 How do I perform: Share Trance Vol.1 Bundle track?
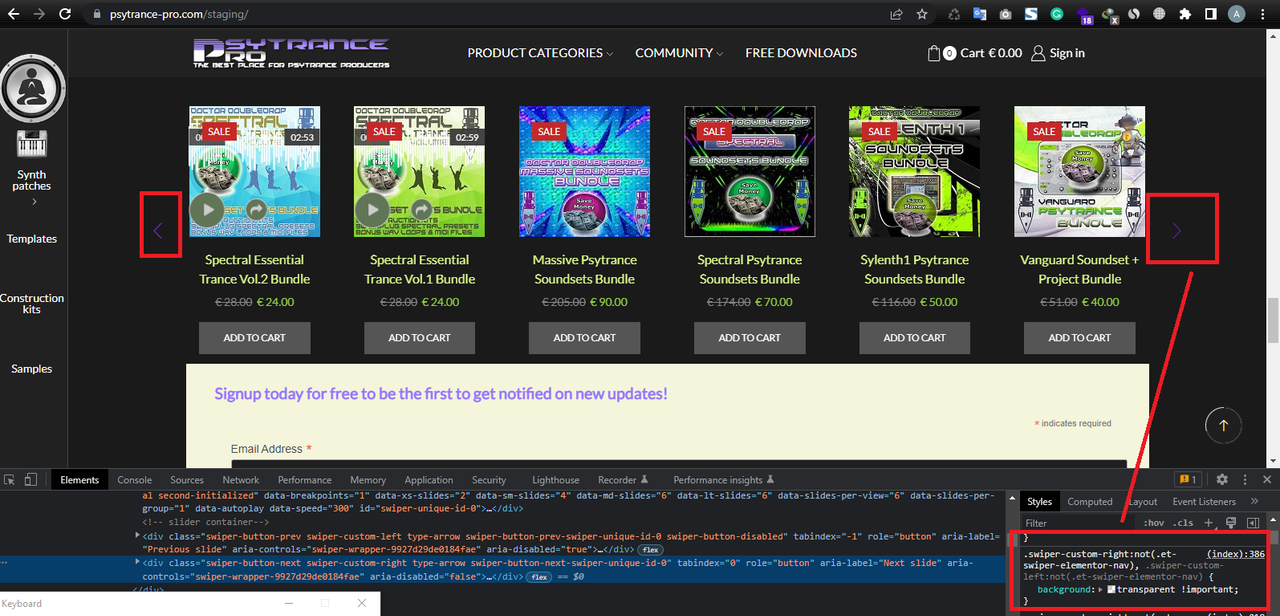(x=421, y=209)
